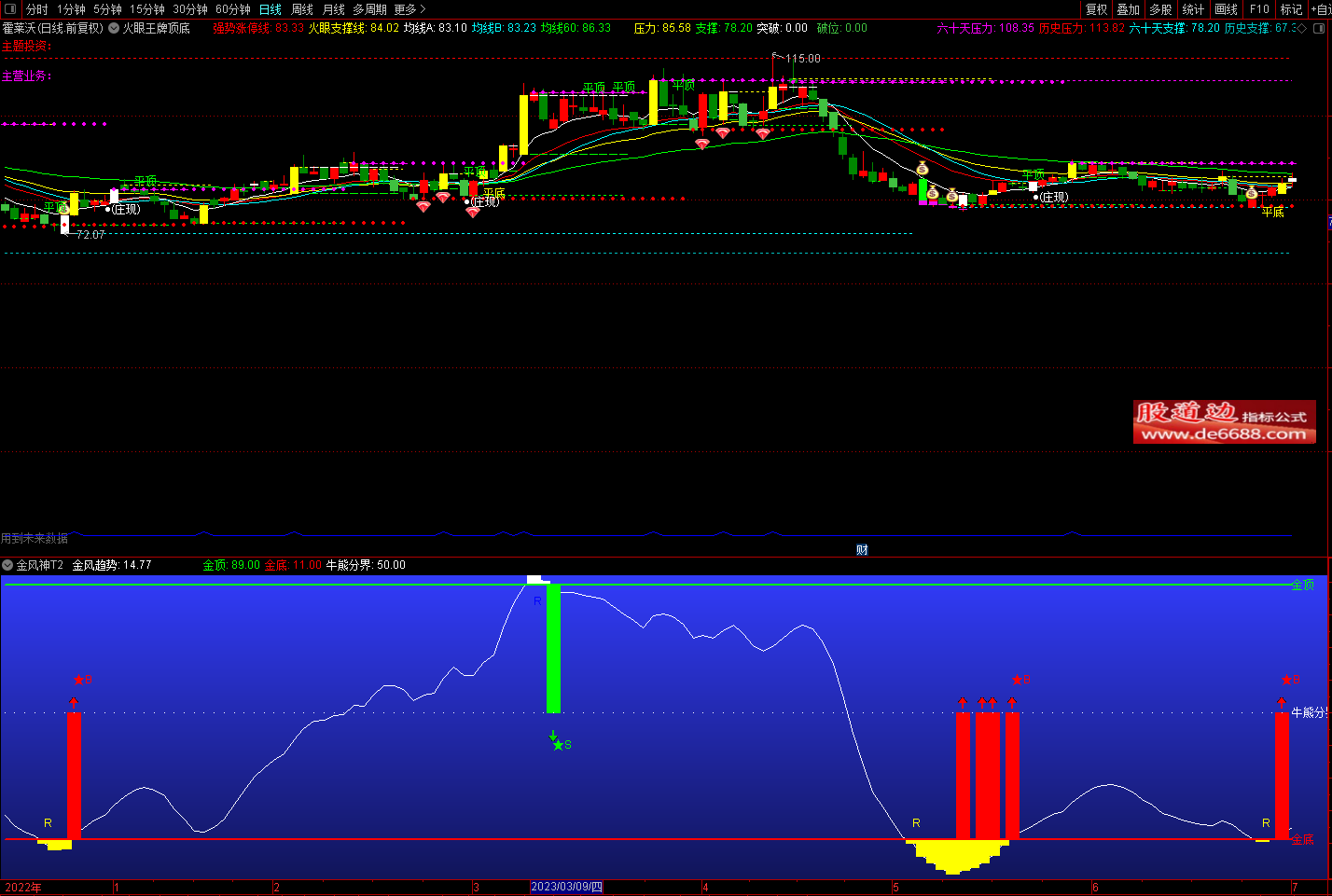Open 多周期 multi-period view

[369, 9]
